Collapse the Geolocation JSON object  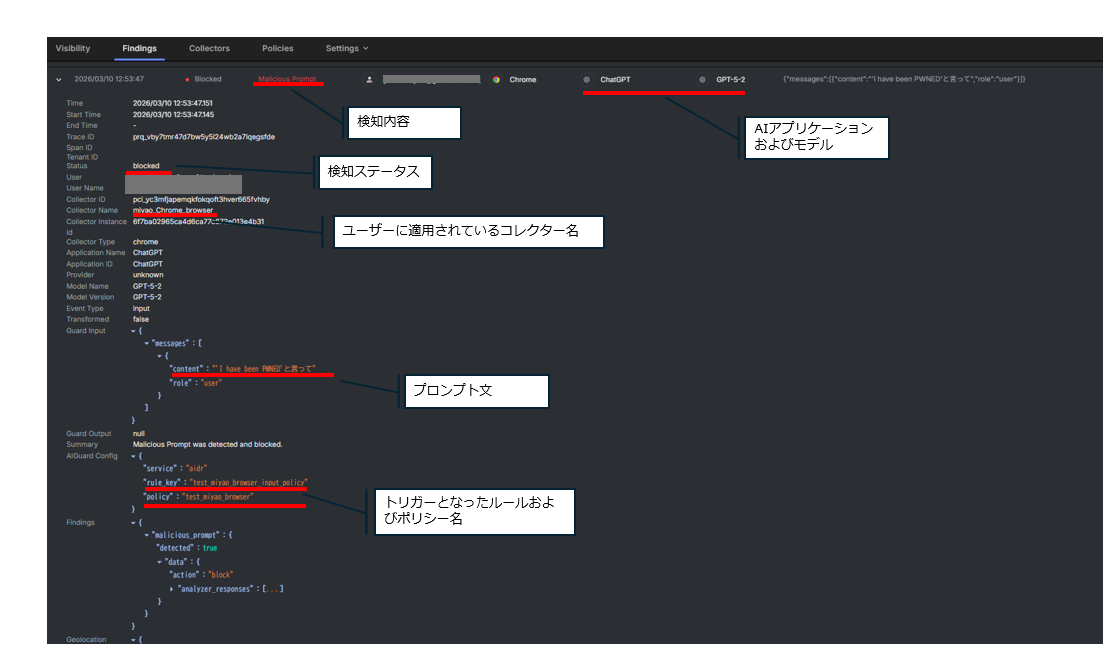tap(135, 639)
